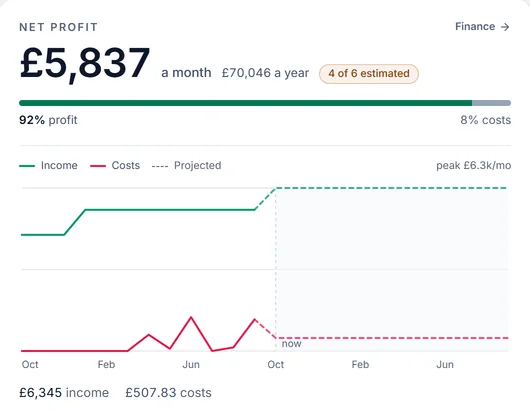Viewport: 530px width, 410px height.
Task: Click the dashed green projected income line
Action: [391, 188]
